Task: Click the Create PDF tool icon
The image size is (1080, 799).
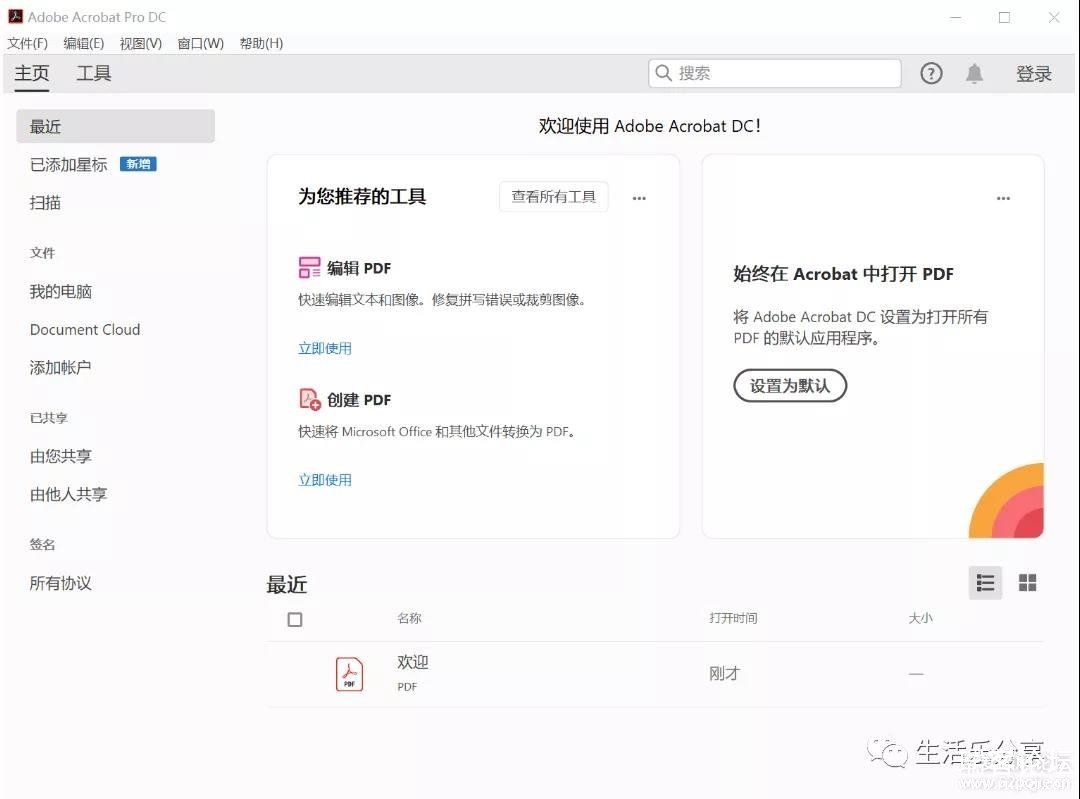Action: coord(309,399)
